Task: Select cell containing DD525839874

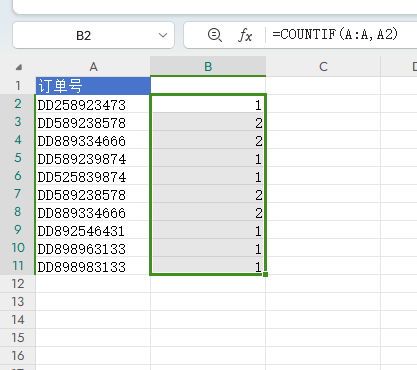Action: [x=93, y=176]
